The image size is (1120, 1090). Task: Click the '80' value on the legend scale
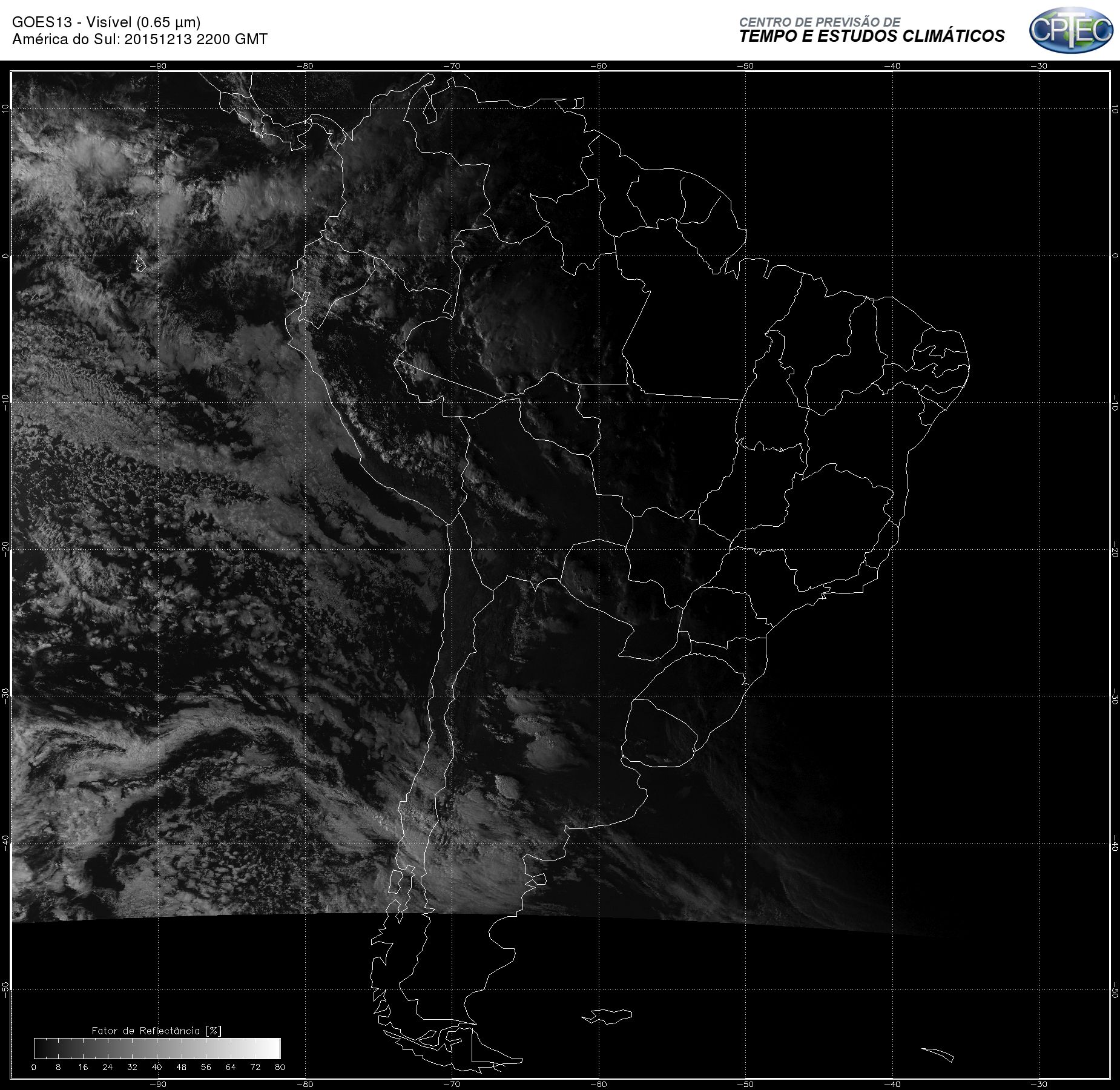pyautogui.click(x=280, y=1067)
